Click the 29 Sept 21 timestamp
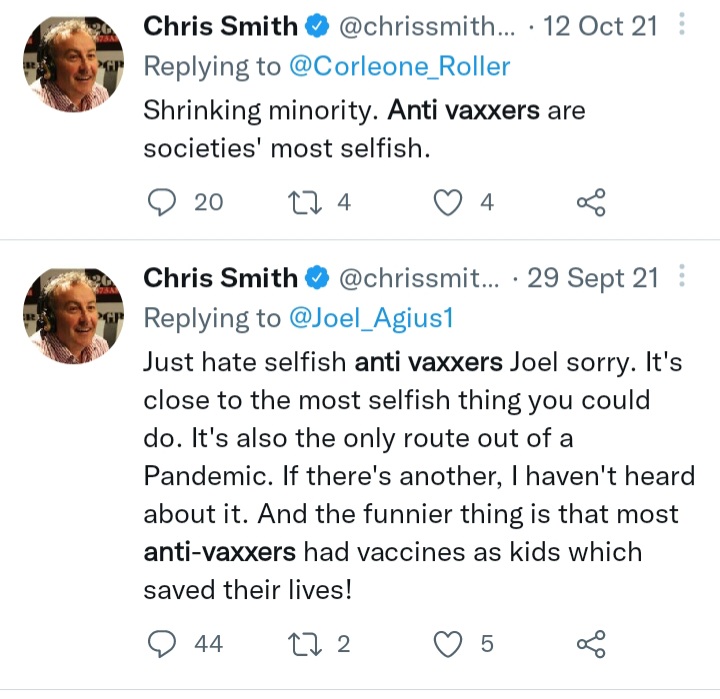 point(592,278)
